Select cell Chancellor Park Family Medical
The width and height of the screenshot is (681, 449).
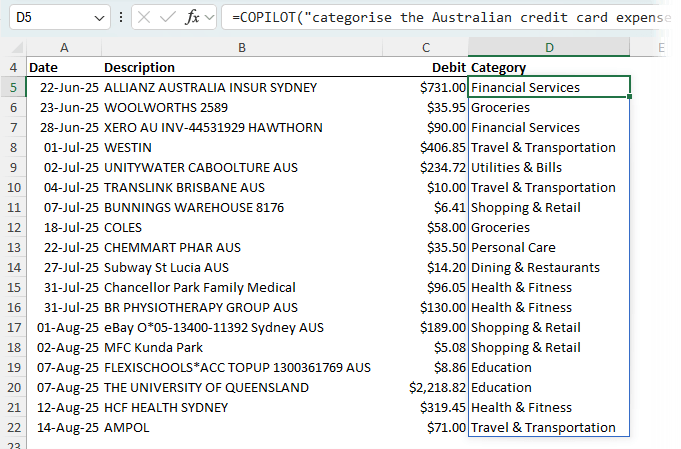click(x=242, y=287)
